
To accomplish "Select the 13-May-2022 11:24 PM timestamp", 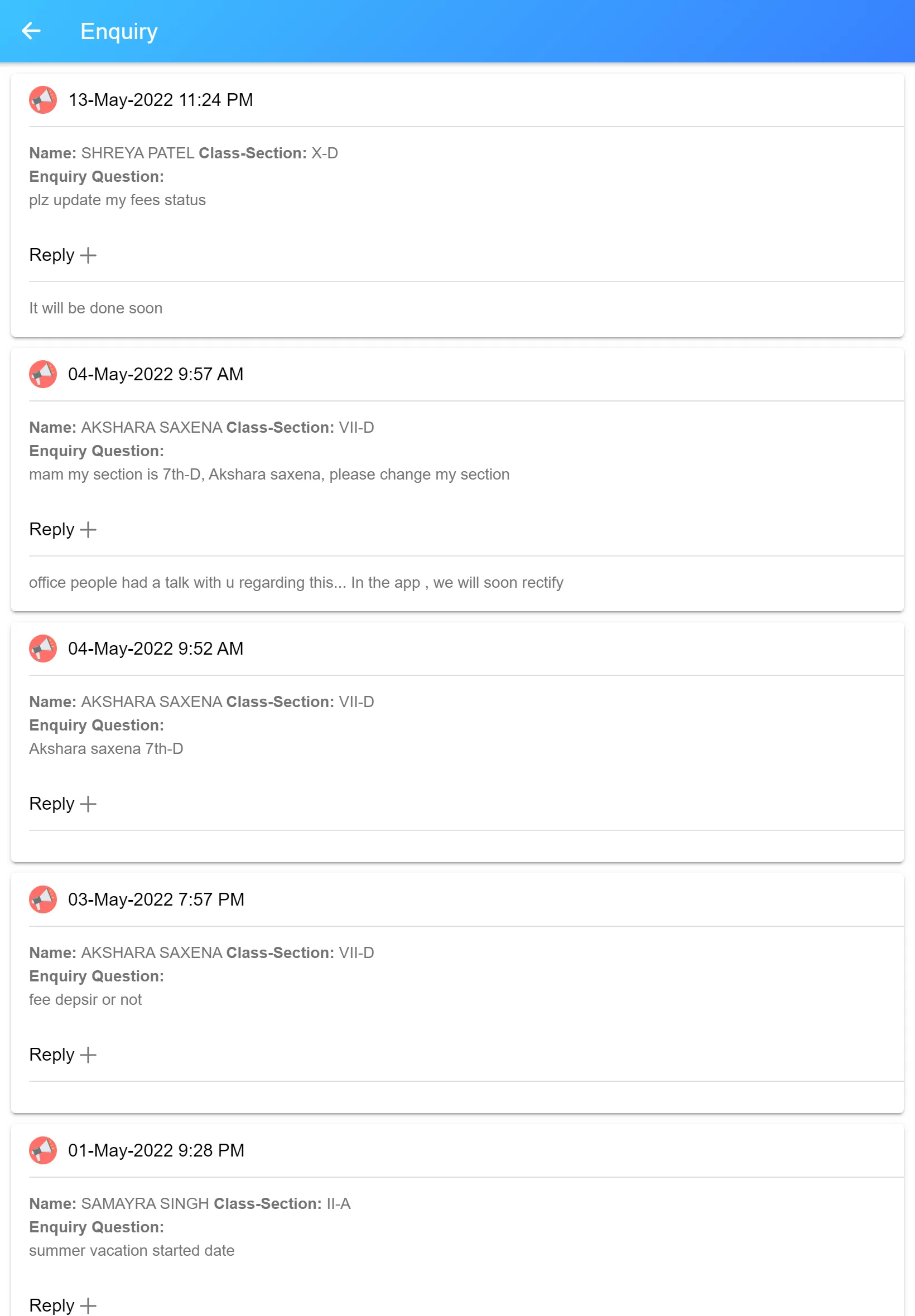I will [161, 100].
